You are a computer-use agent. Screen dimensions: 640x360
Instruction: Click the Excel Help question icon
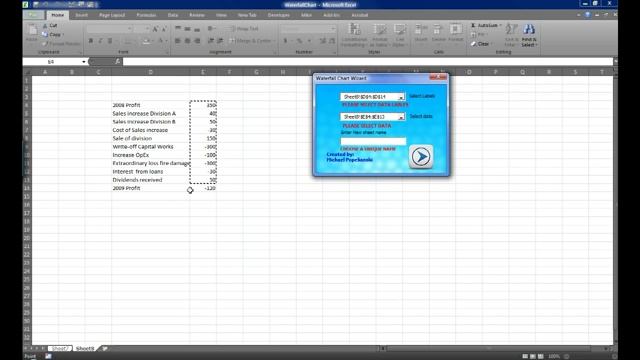coord(587,15)
